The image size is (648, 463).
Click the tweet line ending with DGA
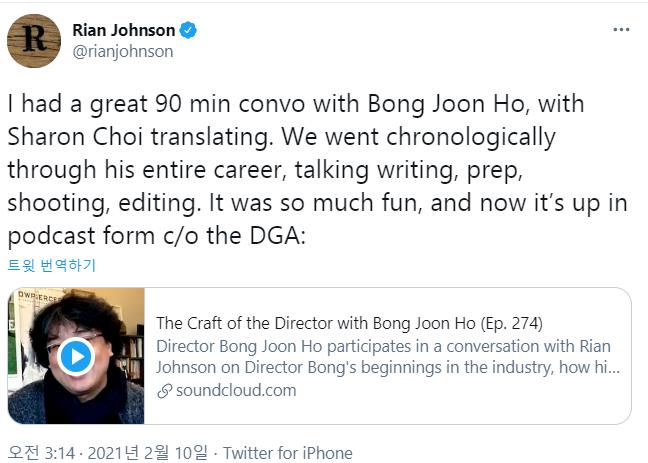[x=157, y=236]
